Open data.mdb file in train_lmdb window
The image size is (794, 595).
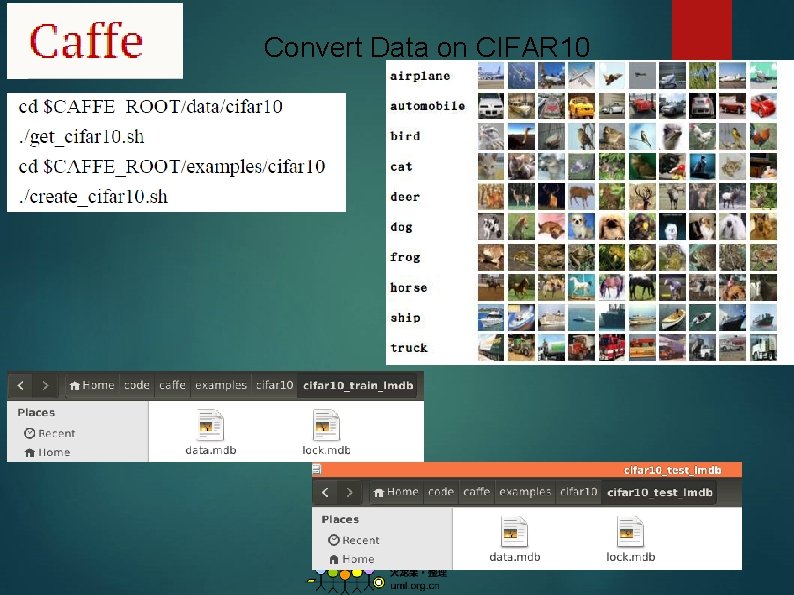pyautogui.click(x=210, y=433)
